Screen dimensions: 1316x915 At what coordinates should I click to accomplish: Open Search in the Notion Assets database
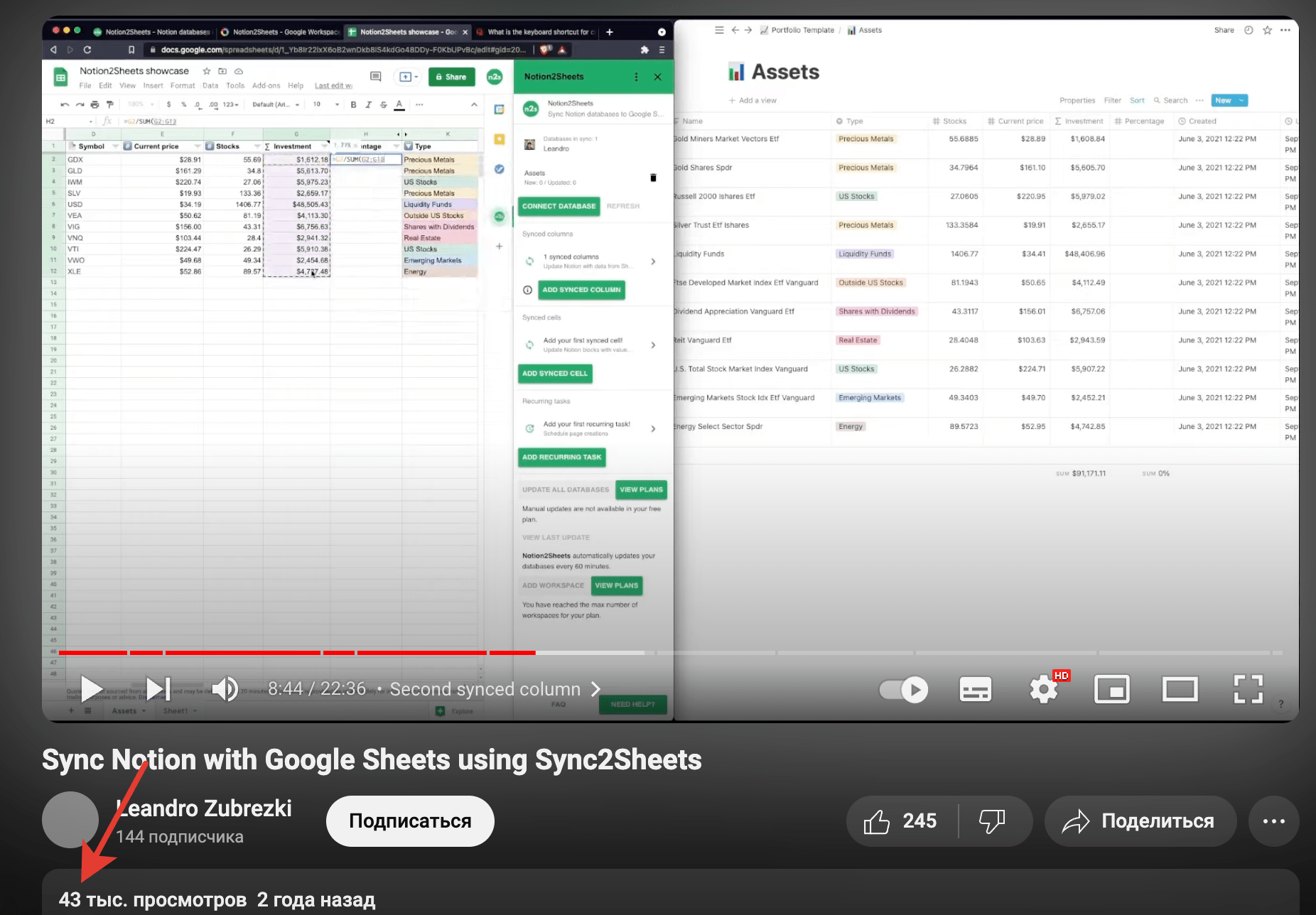[x=1170, y=101]
